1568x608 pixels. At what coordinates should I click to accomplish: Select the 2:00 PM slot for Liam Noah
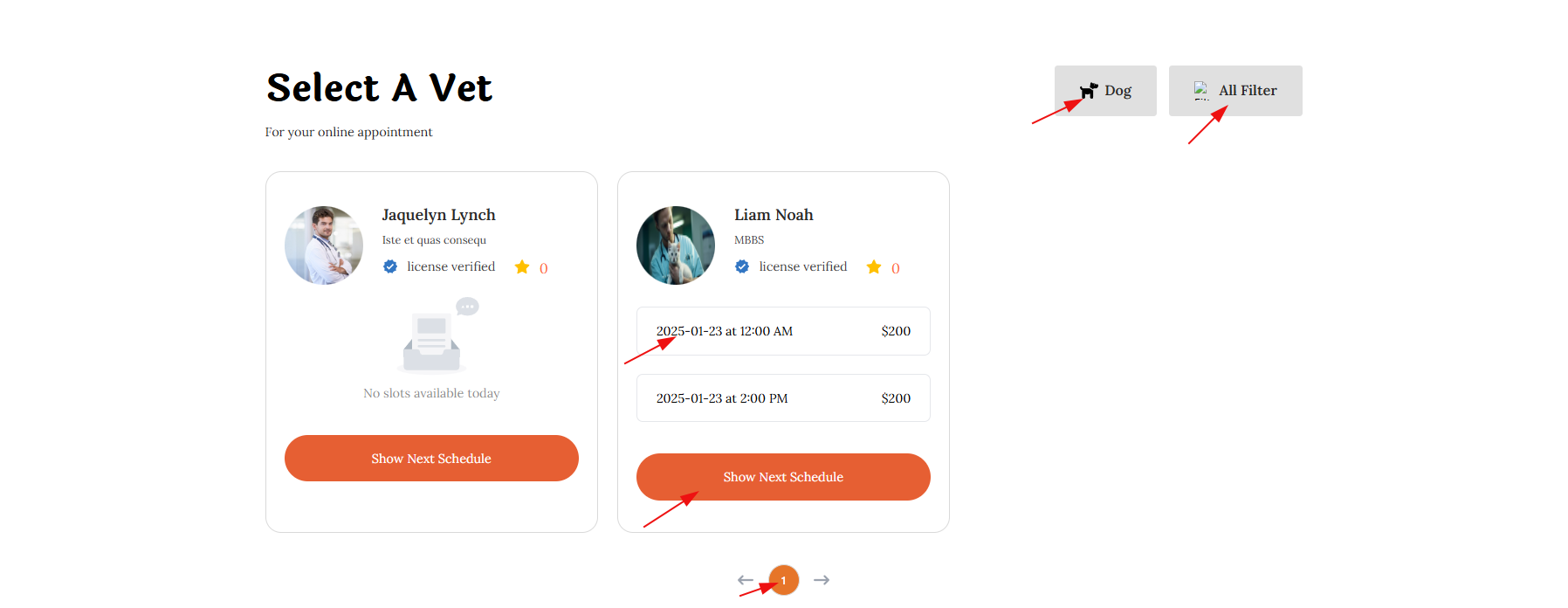tap(783, 398)
